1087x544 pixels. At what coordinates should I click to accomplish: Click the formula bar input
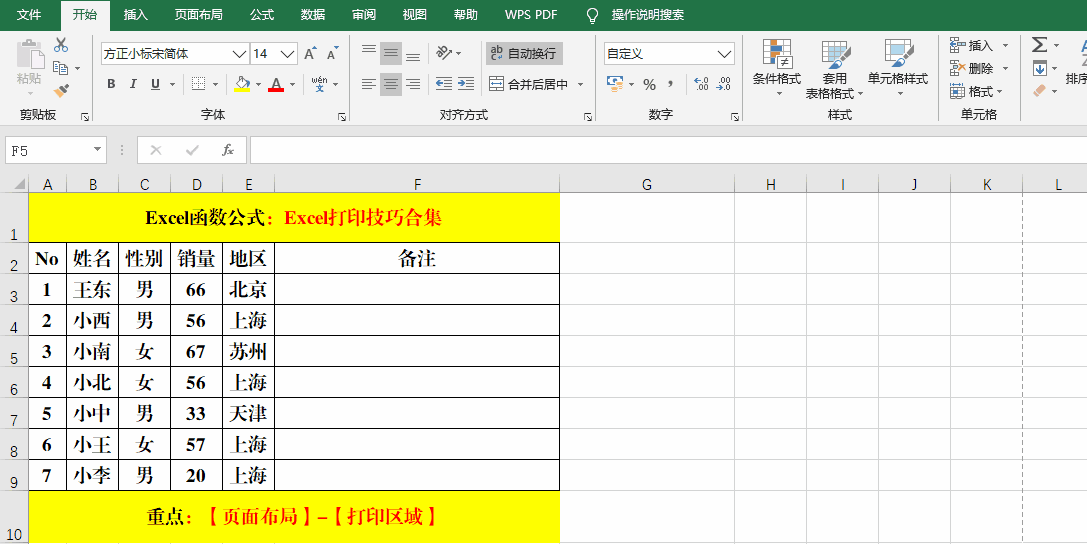point(668,150)
